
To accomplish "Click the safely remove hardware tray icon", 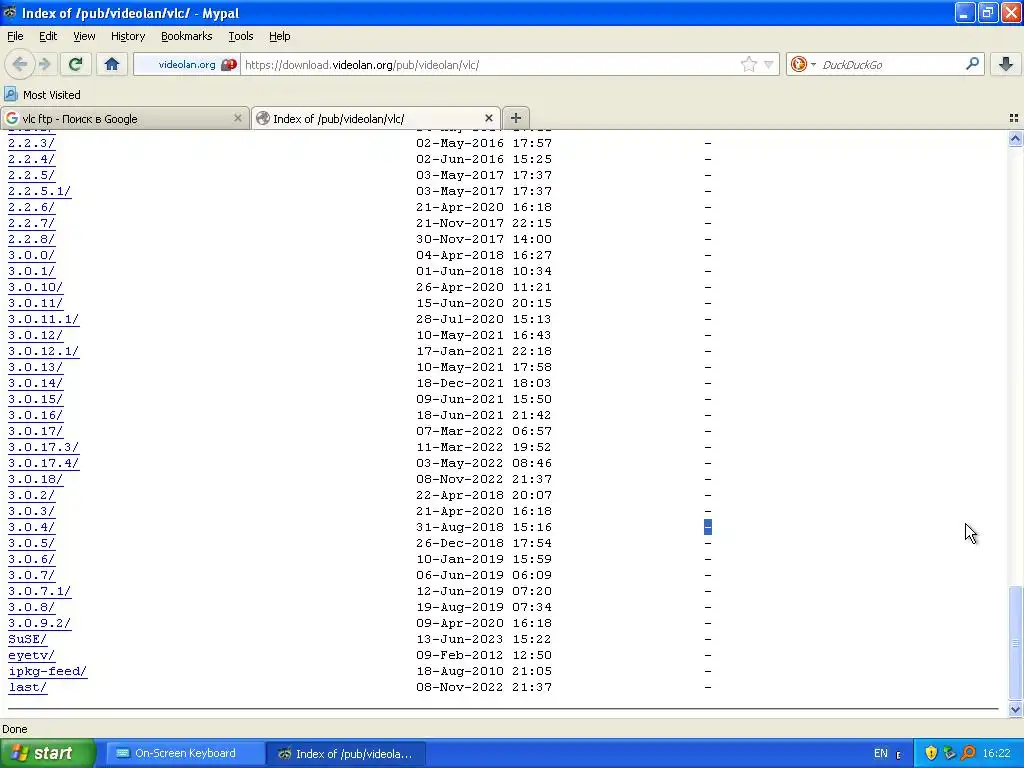I will [x=950, y=754].
